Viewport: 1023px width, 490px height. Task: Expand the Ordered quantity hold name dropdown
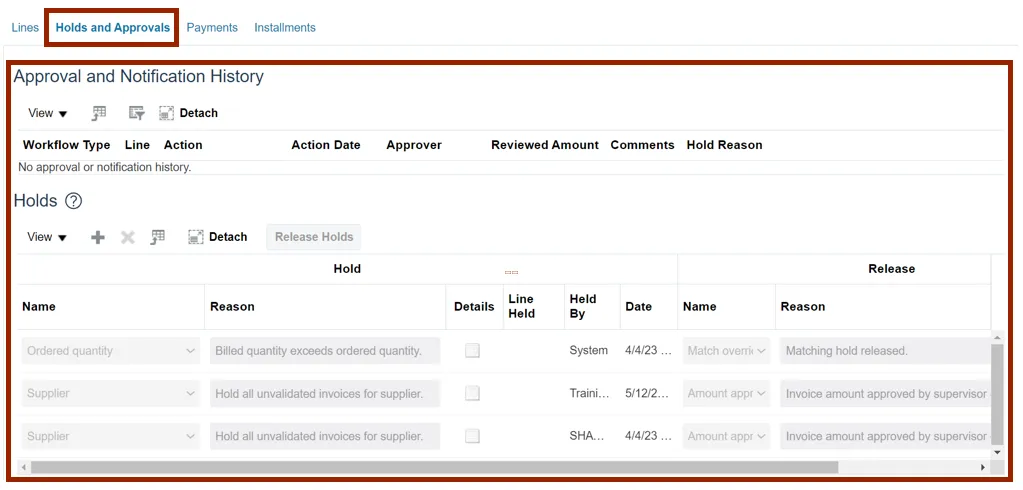point(190,351)
